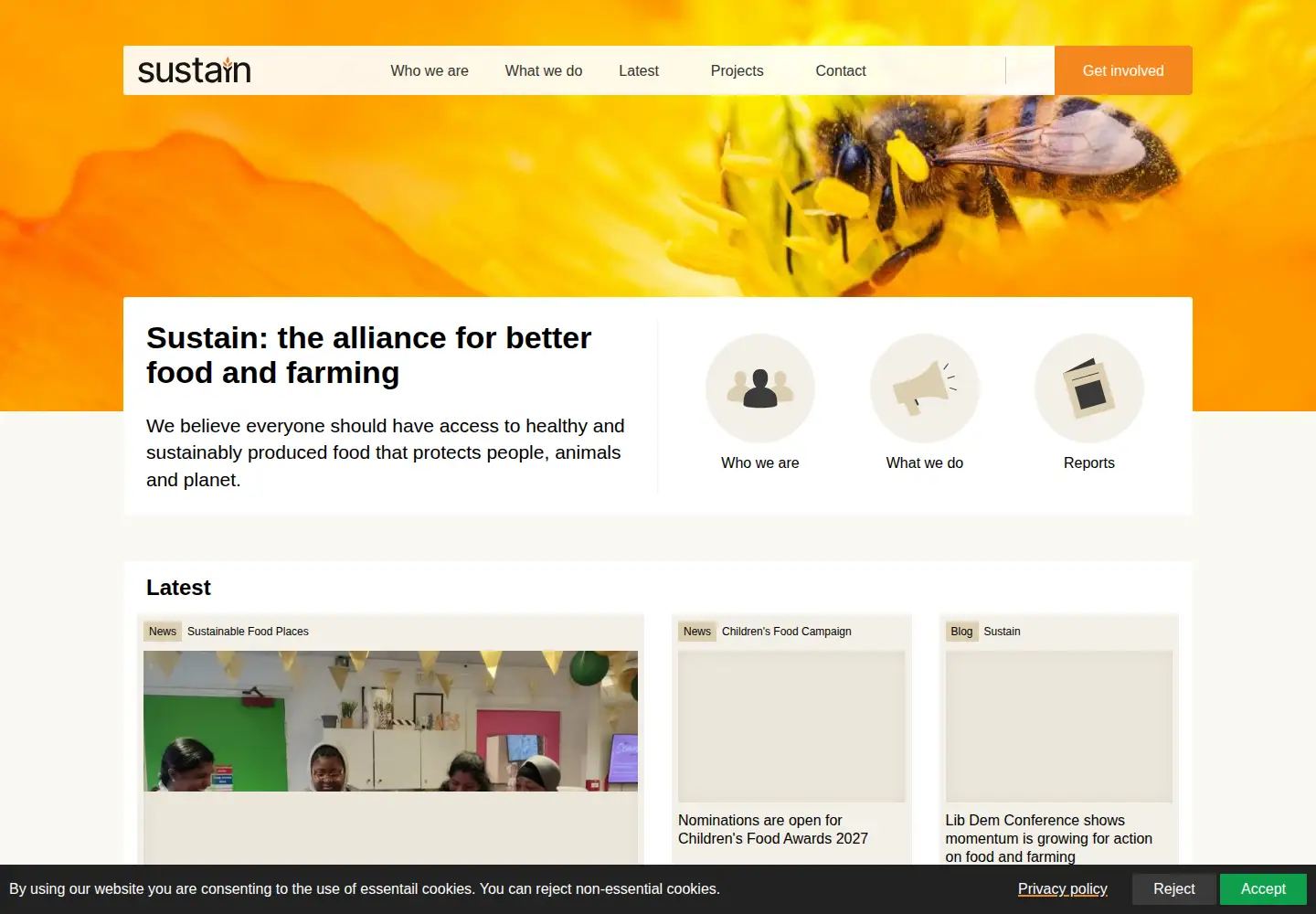Viewport: 1316px width, 914px height.
Task: Open the What we do navigation menu item
Action: [544, 70]
